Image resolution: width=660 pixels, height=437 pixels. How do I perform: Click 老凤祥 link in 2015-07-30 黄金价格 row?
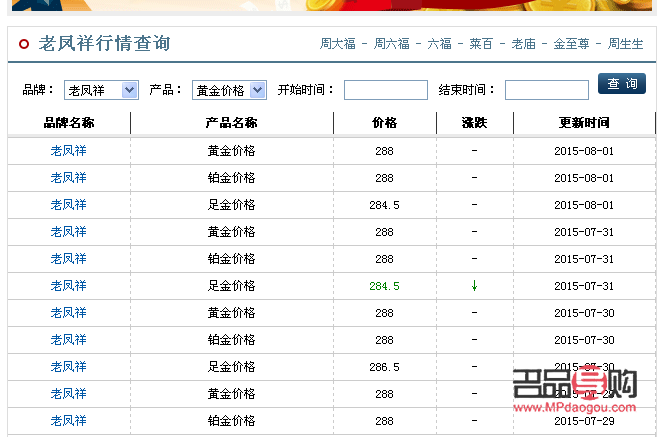[69, 313]
